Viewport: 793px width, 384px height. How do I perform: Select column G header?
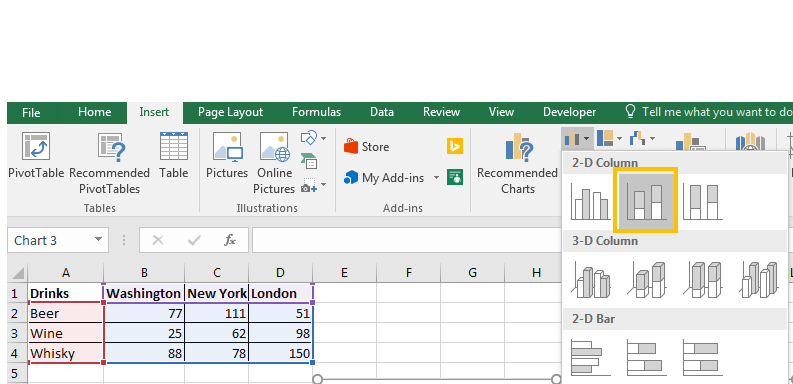pyautogui.click(x=472, y=273)
